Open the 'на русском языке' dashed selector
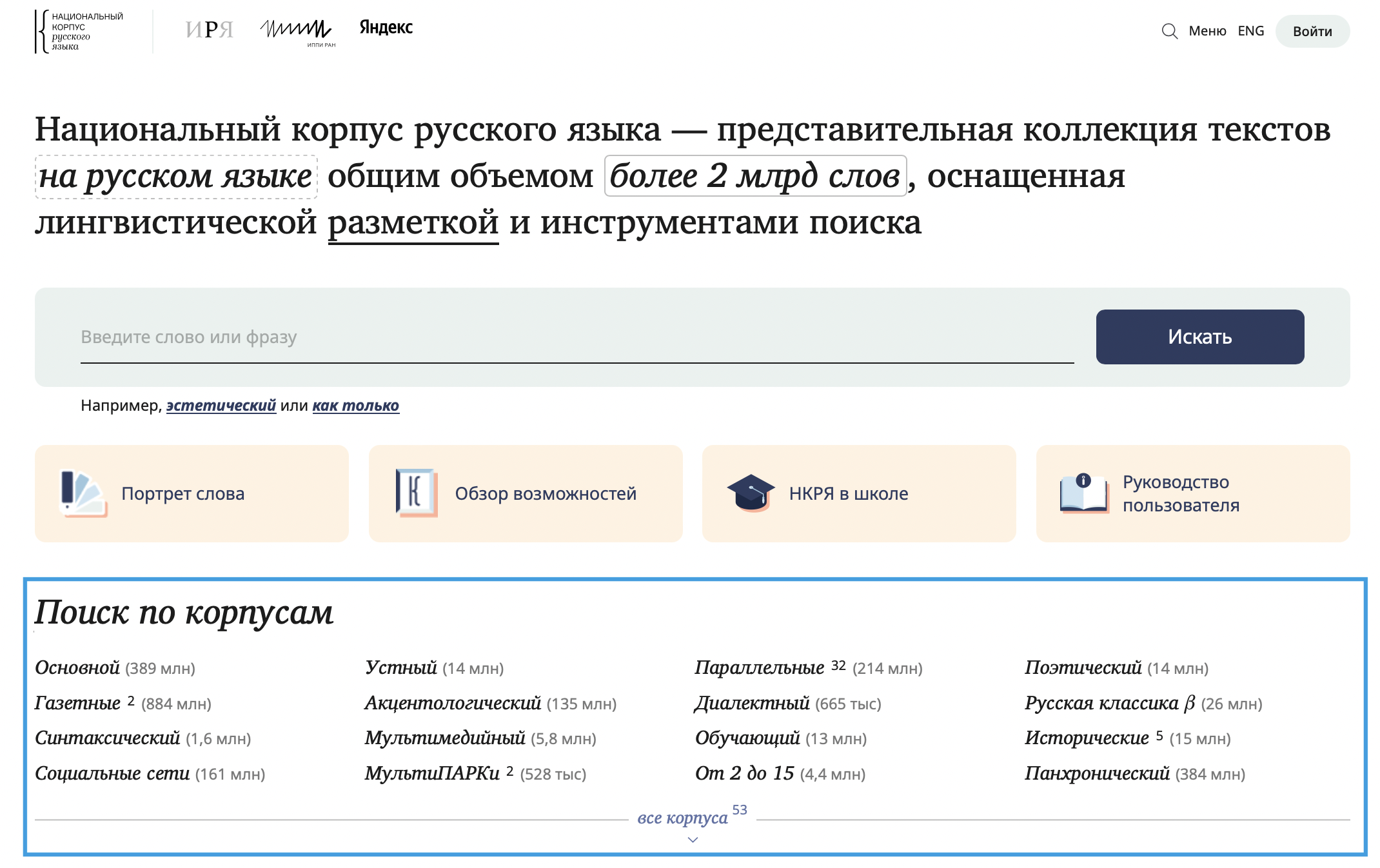Viewport: 1380px width, 868px height. pyautogui.click(x=175, y=177)
